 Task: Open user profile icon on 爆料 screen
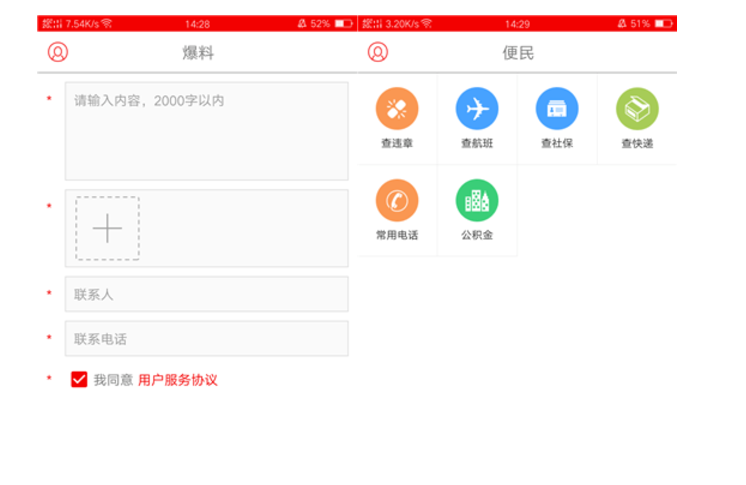(x=58, y=53)
